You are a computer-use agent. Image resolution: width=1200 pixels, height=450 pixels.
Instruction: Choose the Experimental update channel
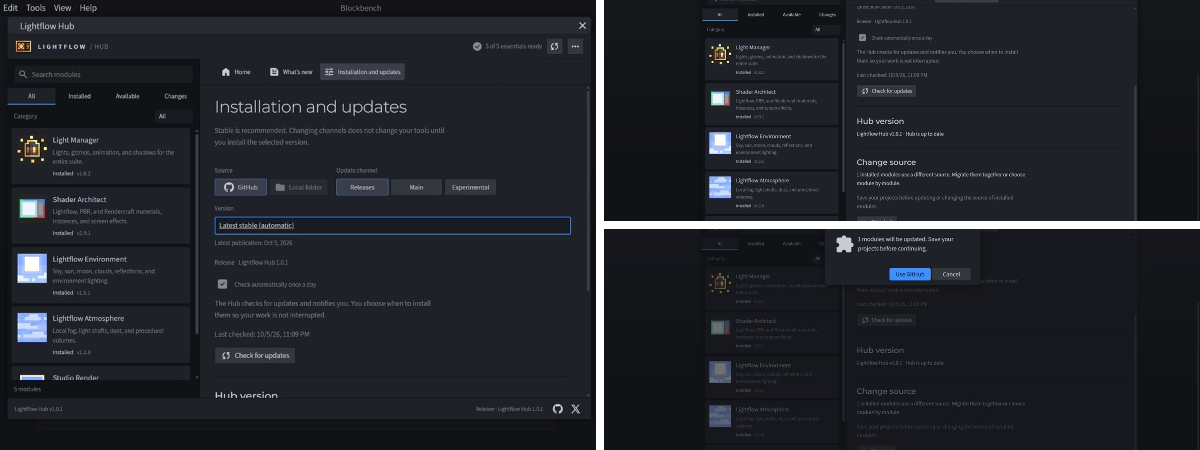pos(470,187)
